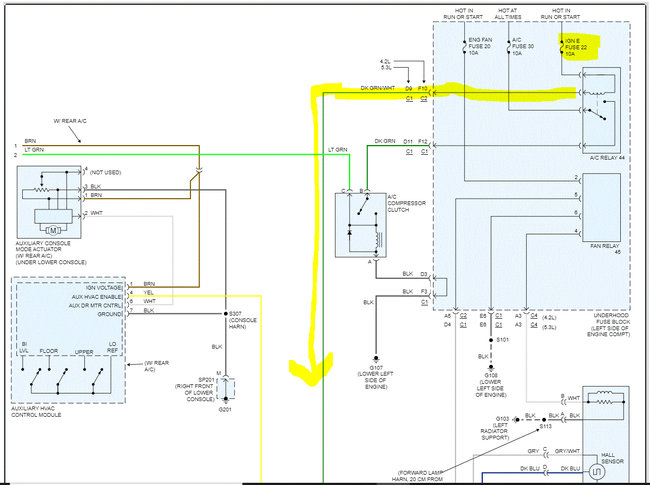Click the UNDERHOOD FUSE BLOCK caption
This screenshot has width=650, height=485.
[x=608, y=325]
